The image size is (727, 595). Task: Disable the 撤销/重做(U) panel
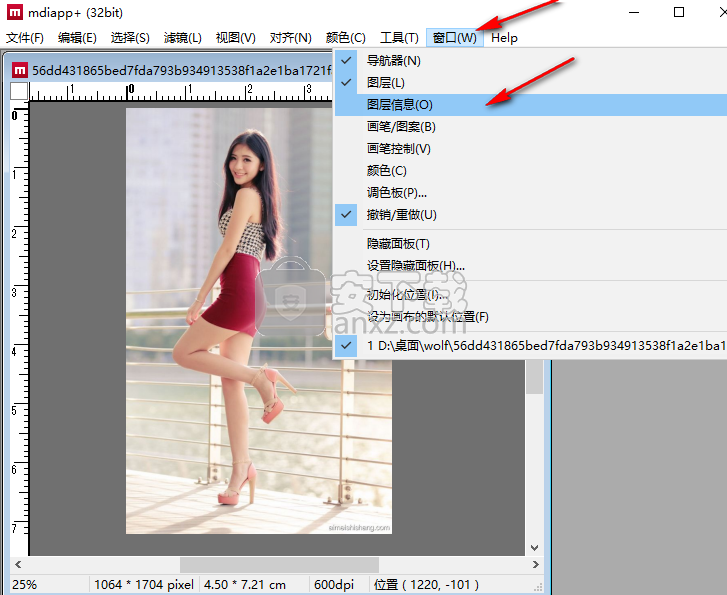pos(401,215)
